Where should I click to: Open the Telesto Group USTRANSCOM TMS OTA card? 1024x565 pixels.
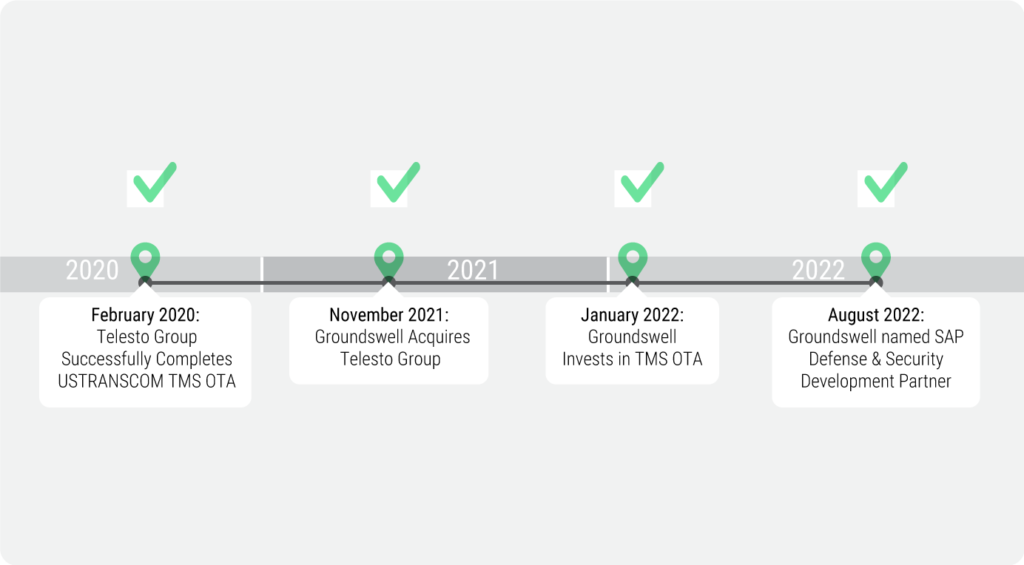(x=145, y=353)
